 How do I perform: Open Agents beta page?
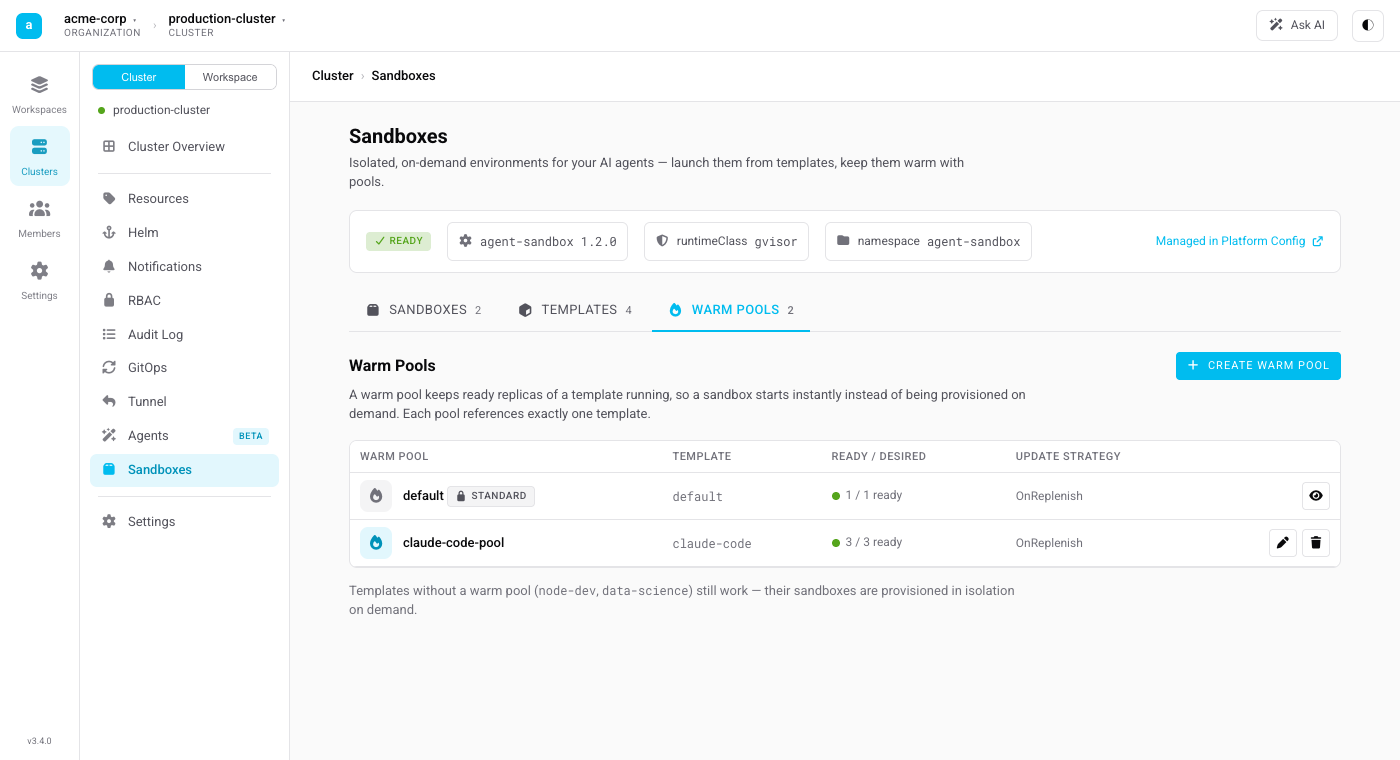click(x=184, y=436)
